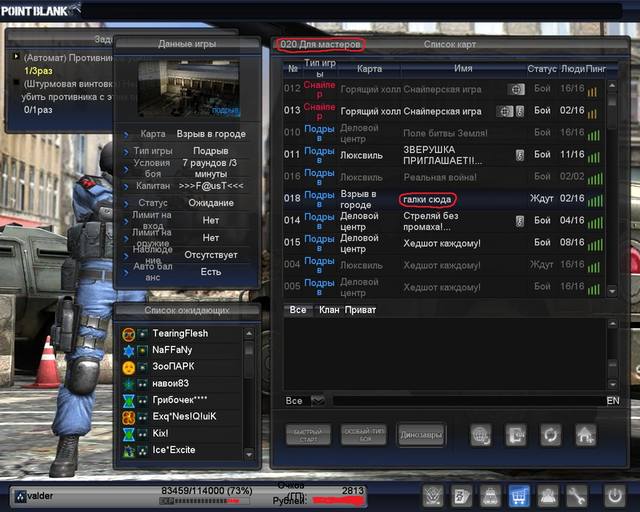Click the yellow face emblem beside ЗооПАРК
Viewport: 640px width, 512px height.
coord(129,367)
